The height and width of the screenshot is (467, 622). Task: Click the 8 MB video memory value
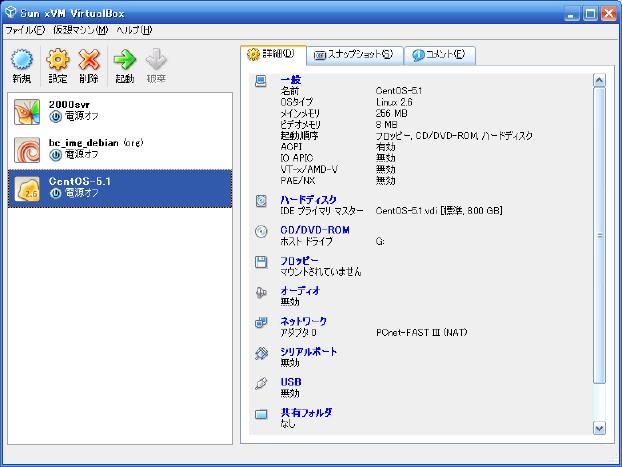tap(386, 125)
